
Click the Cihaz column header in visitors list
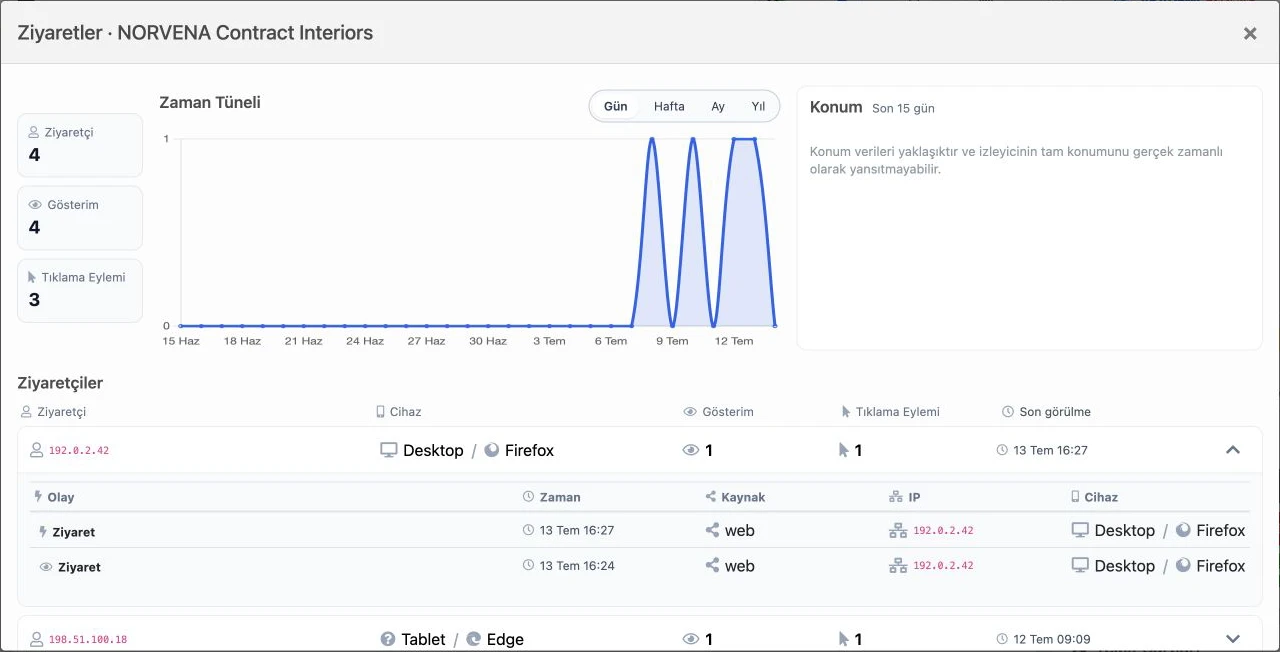398,412
